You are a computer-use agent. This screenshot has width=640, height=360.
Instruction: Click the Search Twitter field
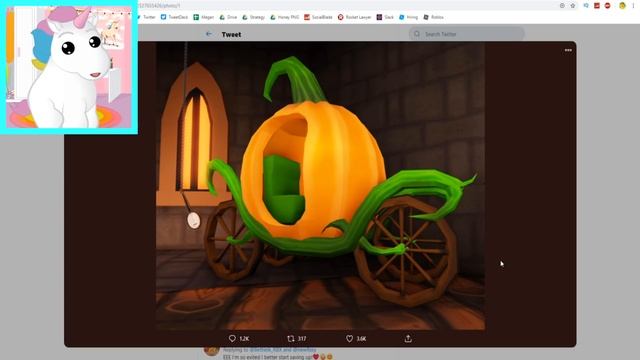(x=467, y=34)
